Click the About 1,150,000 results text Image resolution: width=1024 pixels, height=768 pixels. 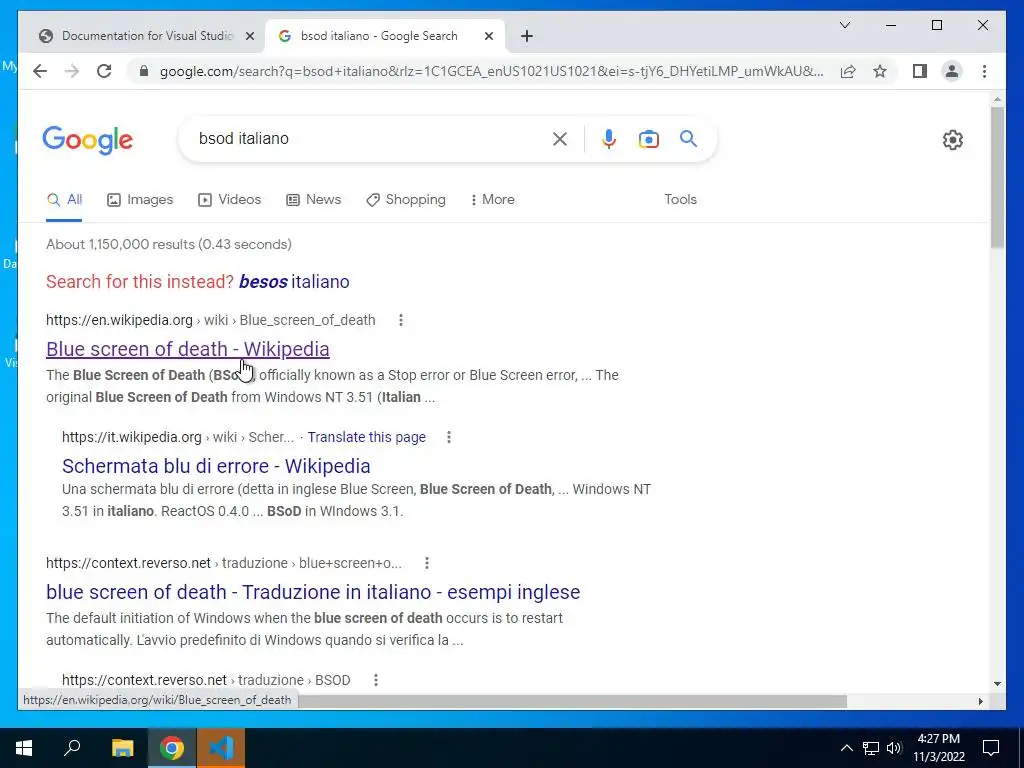pos(168,244)
